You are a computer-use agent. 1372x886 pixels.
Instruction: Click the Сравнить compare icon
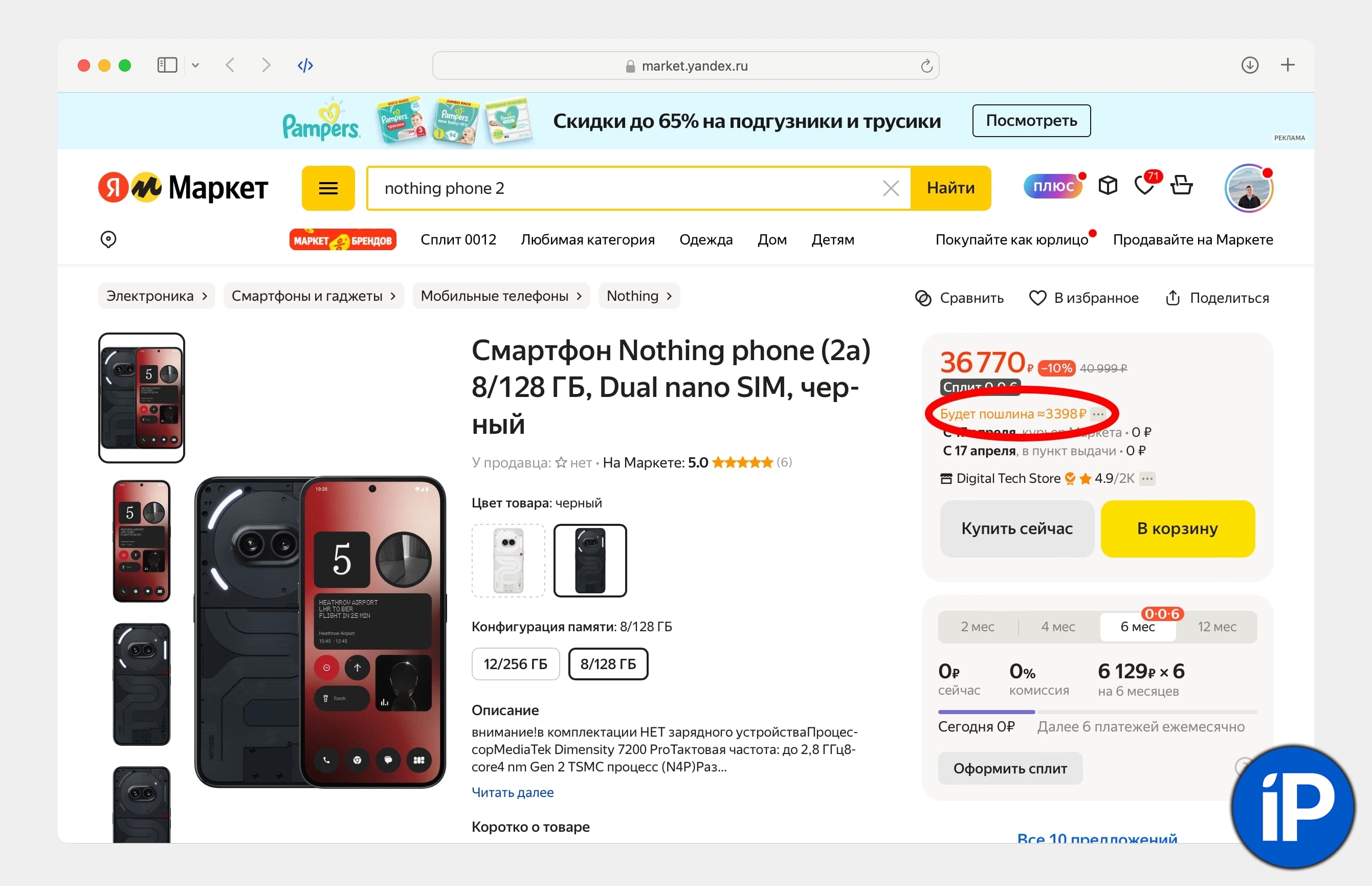[923, 298]
